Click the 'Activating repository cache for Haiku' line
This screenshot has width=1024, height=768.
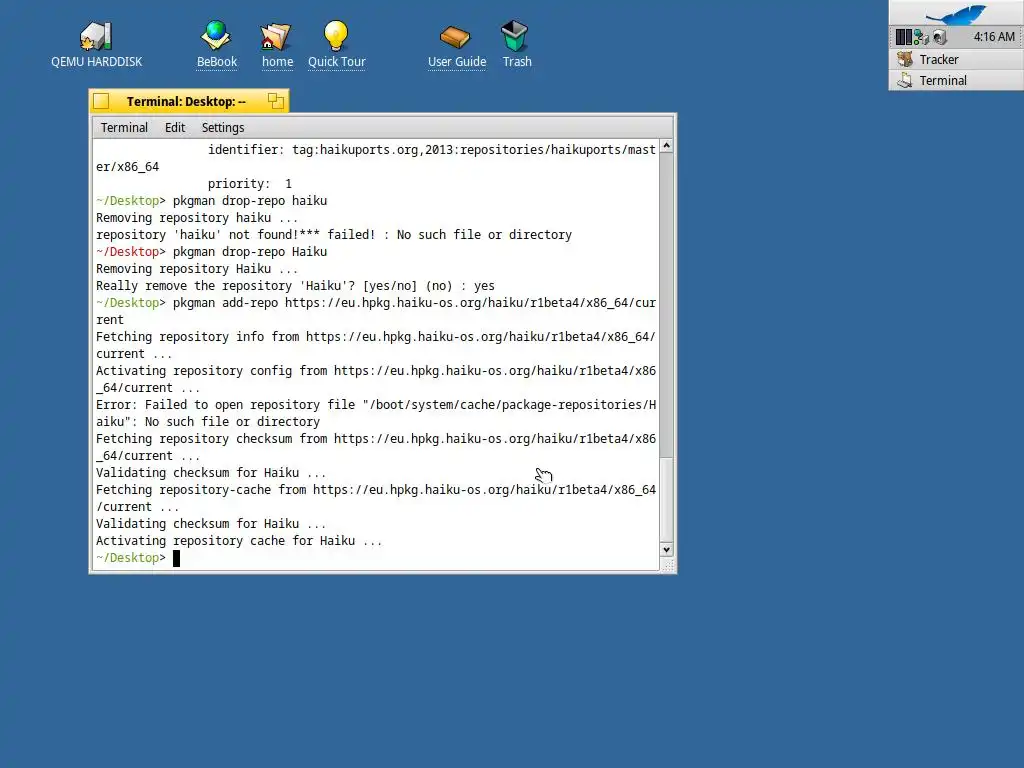[239, 540]
